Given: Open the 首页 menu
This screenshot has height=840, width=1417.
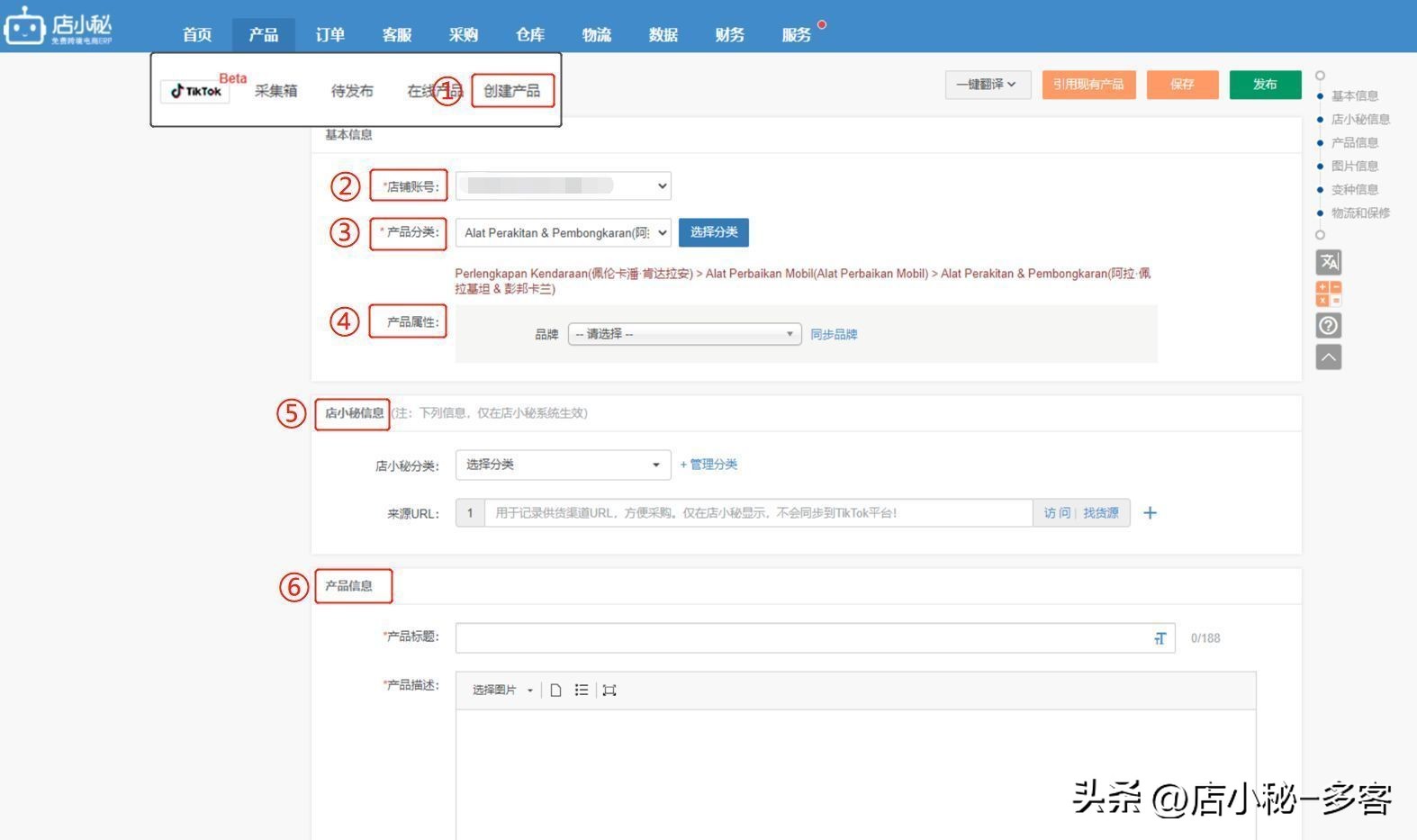Looking at the screenshot, I should (197, 34).
